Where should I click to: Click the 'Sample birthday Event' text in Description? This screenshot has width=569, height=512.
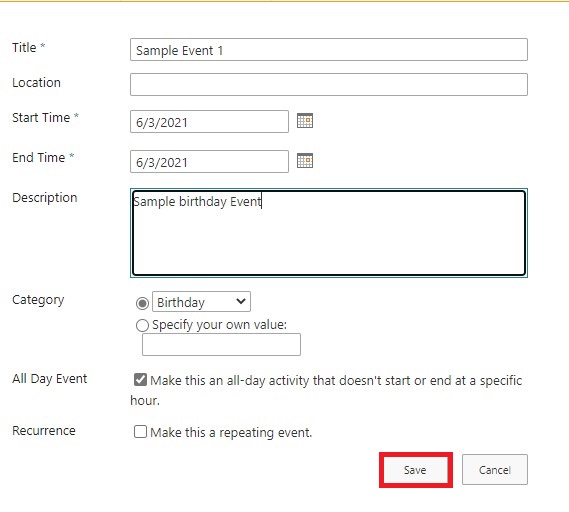point(197,202)
